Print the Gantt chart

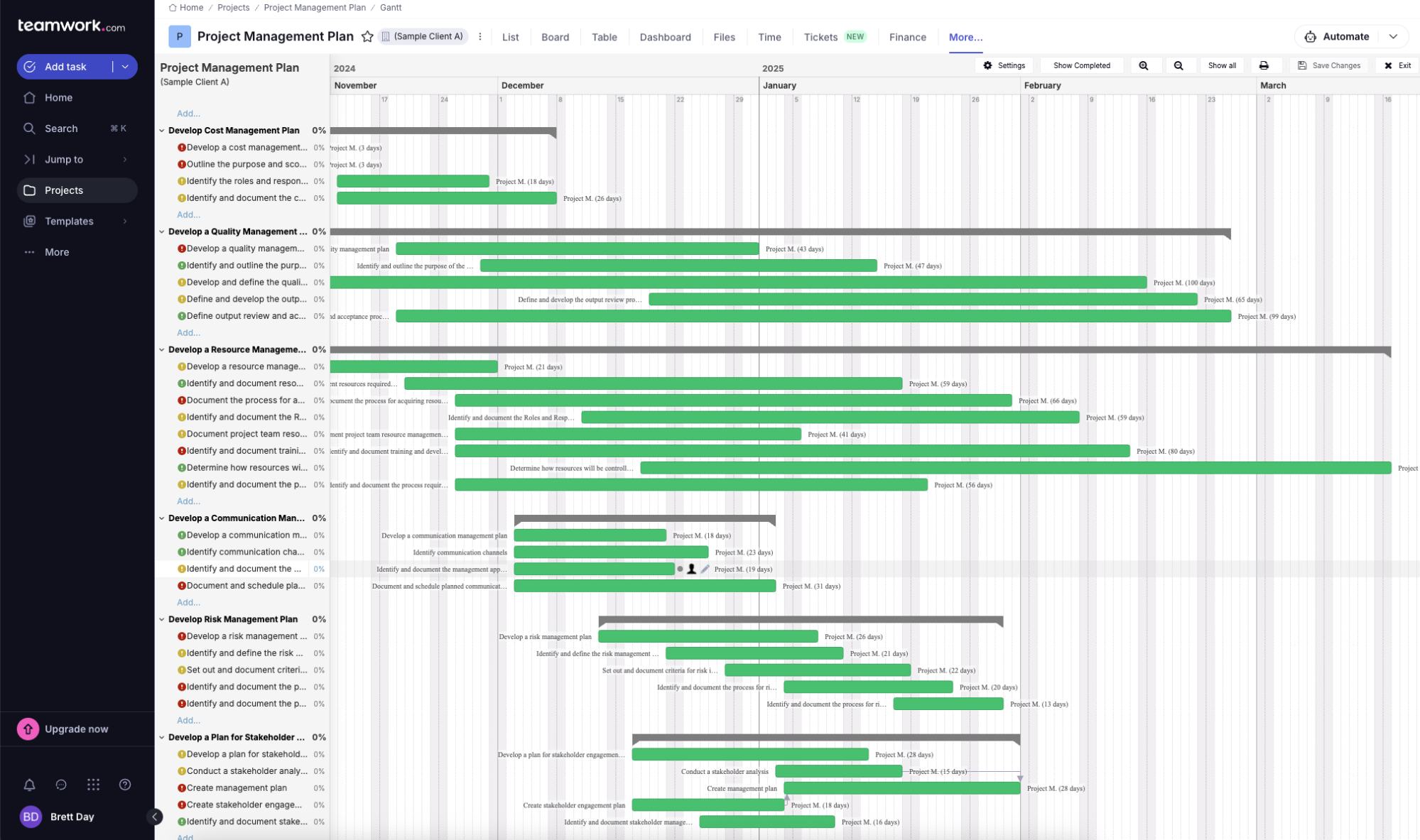click(1264, 65)
